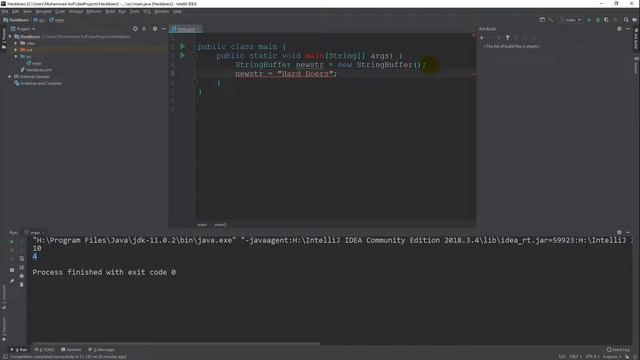Click Harddown in the navigation breadcrumb bar
Image resolution: width=640 pixels, height=360 pixels.
point(16,20)
